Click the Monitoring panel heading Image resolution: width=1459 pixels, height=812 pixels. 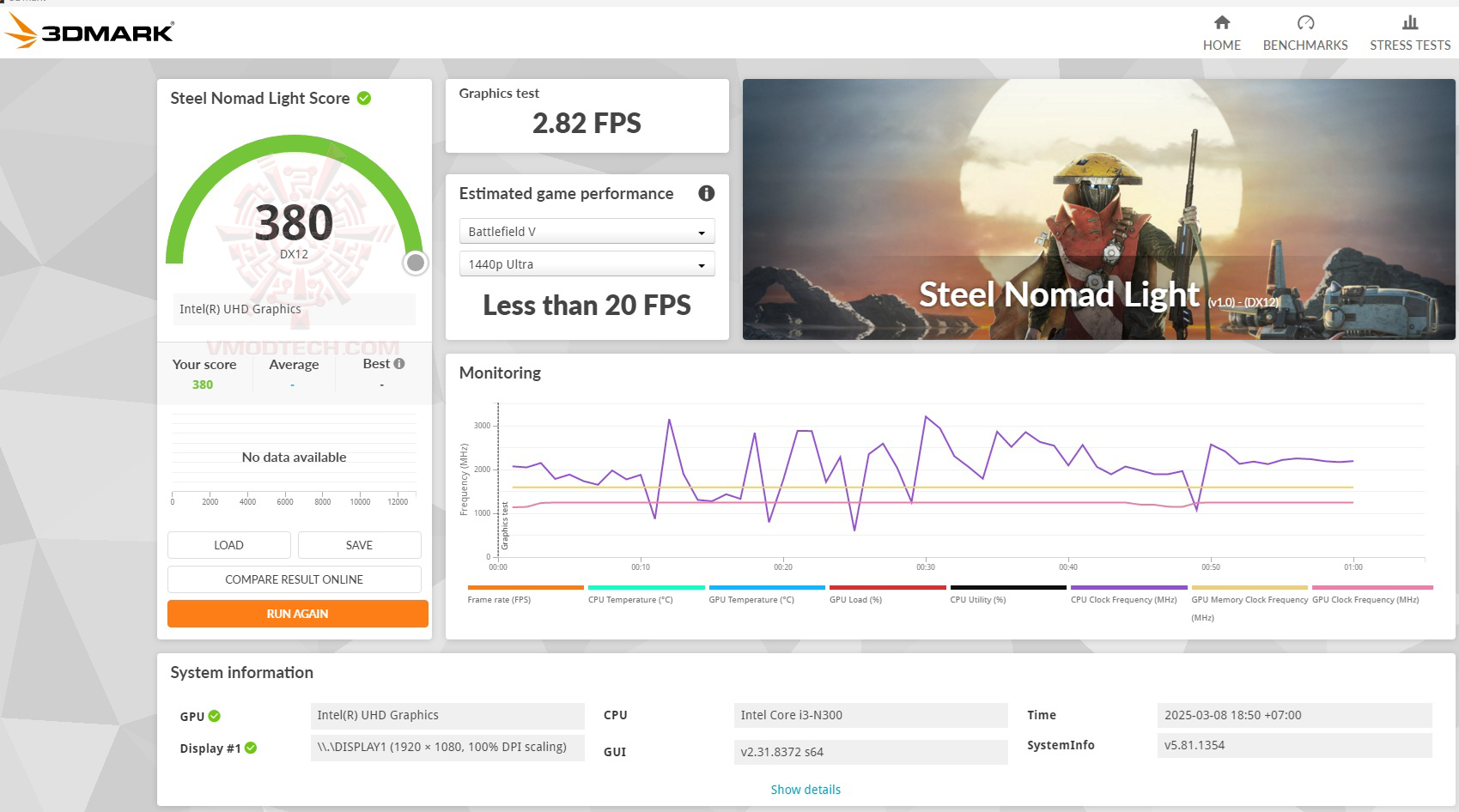click(x=500, y=373)
